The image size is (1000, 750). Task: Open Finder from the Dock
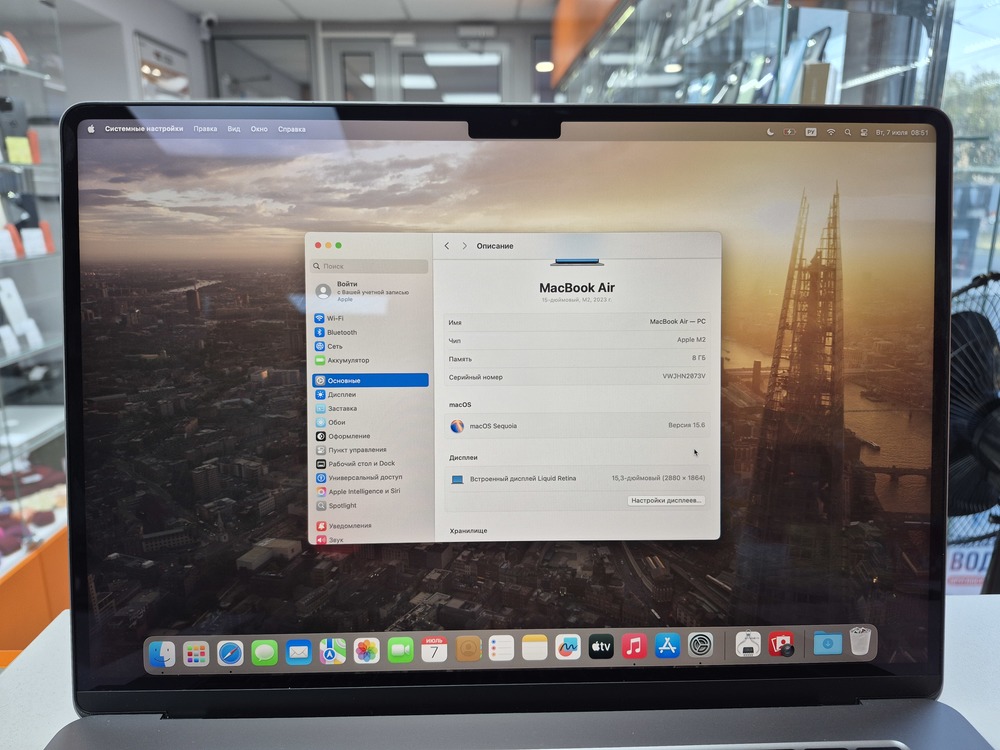(x=162, y=653)
